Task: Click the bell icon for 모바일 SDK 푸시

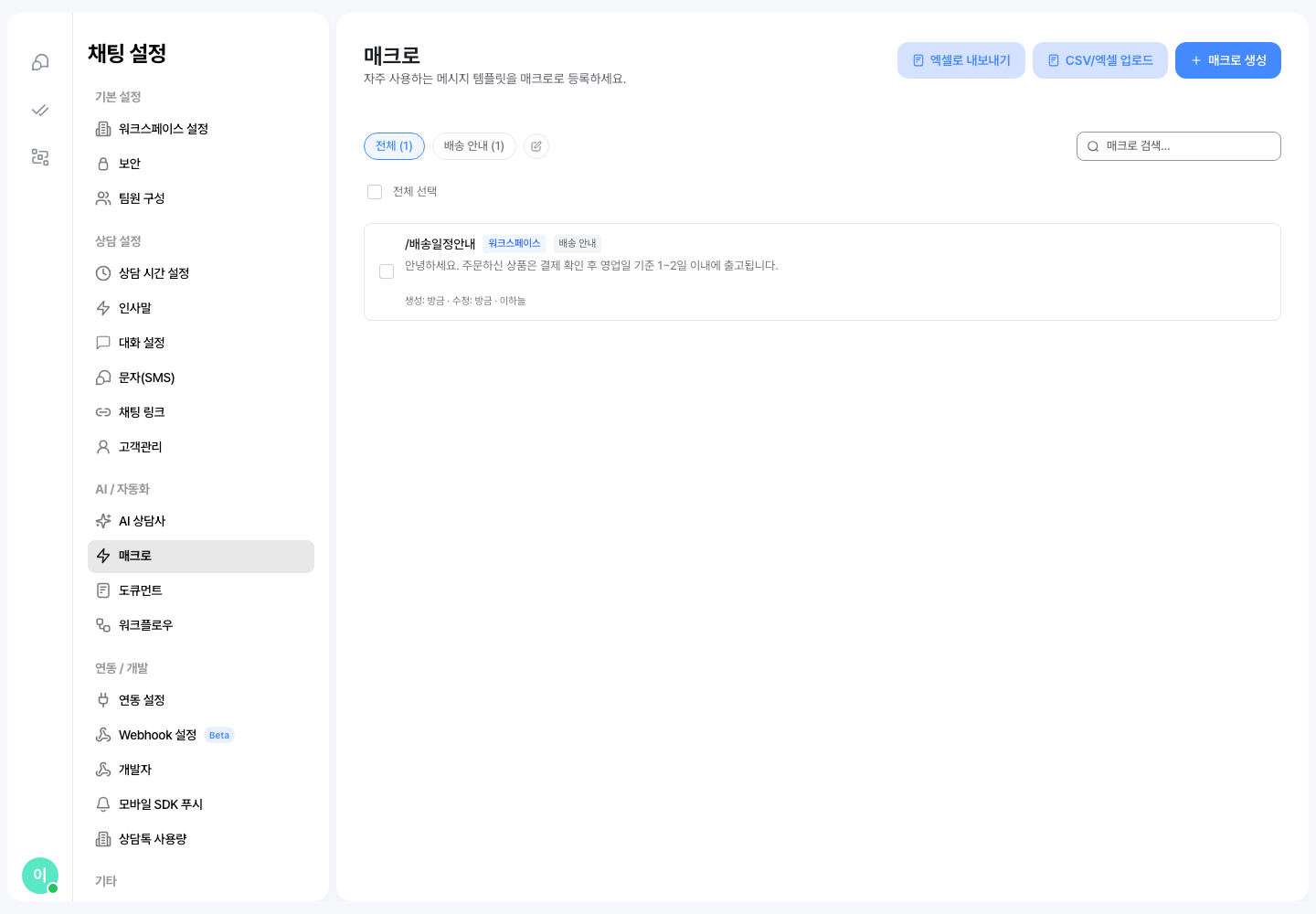Action: click(103, 804)
